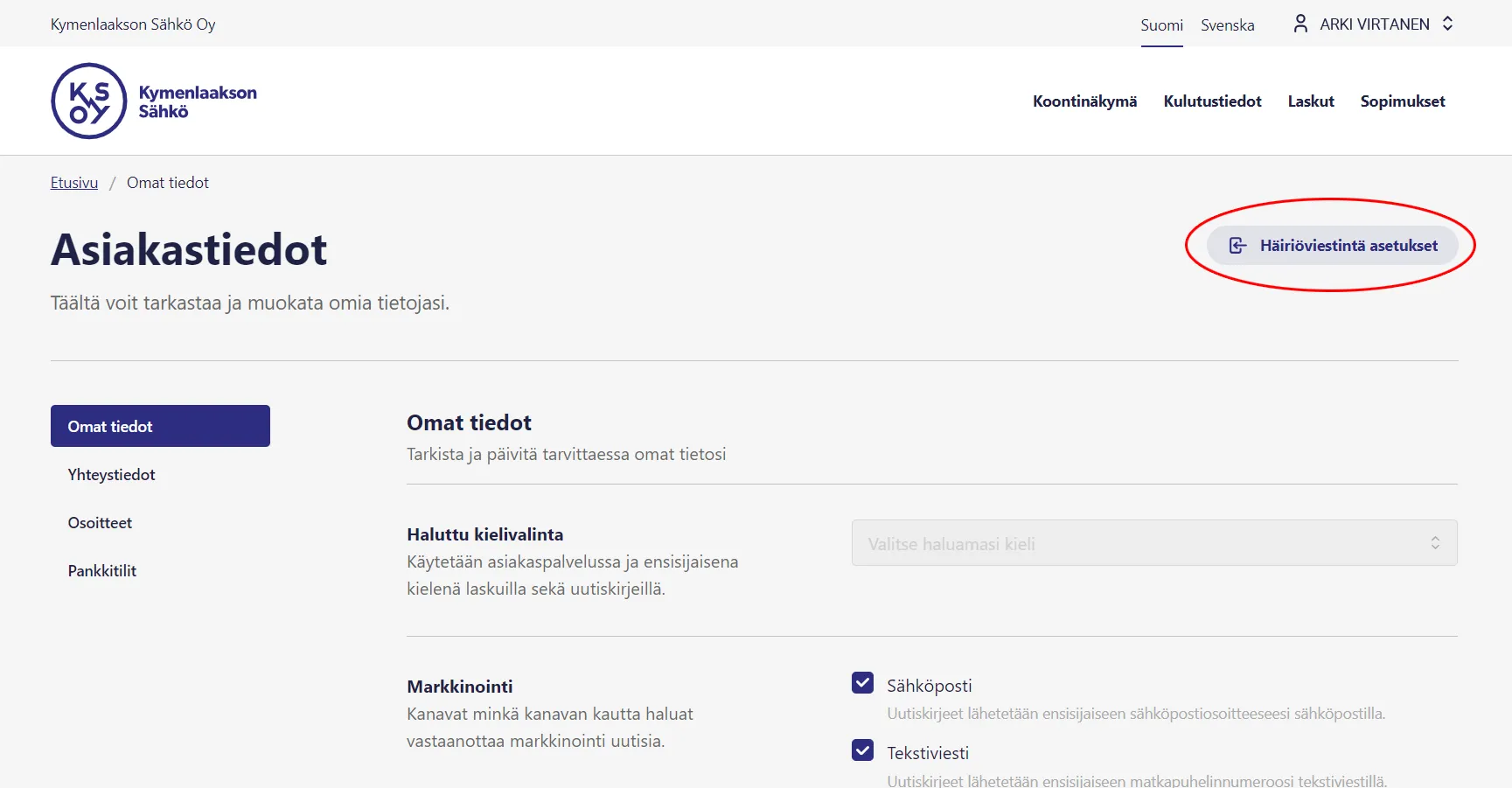Switch language to Svenska
The width and height of the screenshot is (1512, 788).
pos(1227,25)
